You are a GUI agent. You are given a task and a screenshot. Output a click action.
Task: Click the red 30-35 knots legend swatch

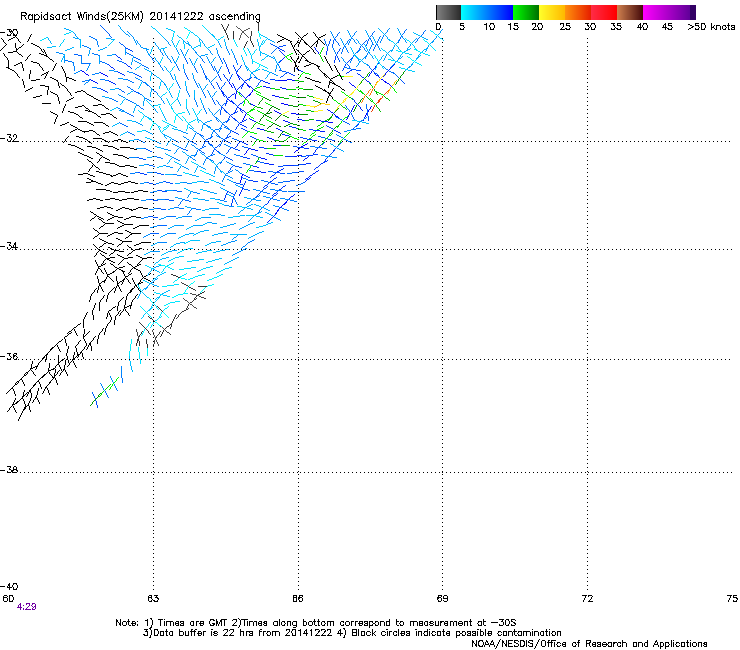pyautogui.click(x=604, y=12)
